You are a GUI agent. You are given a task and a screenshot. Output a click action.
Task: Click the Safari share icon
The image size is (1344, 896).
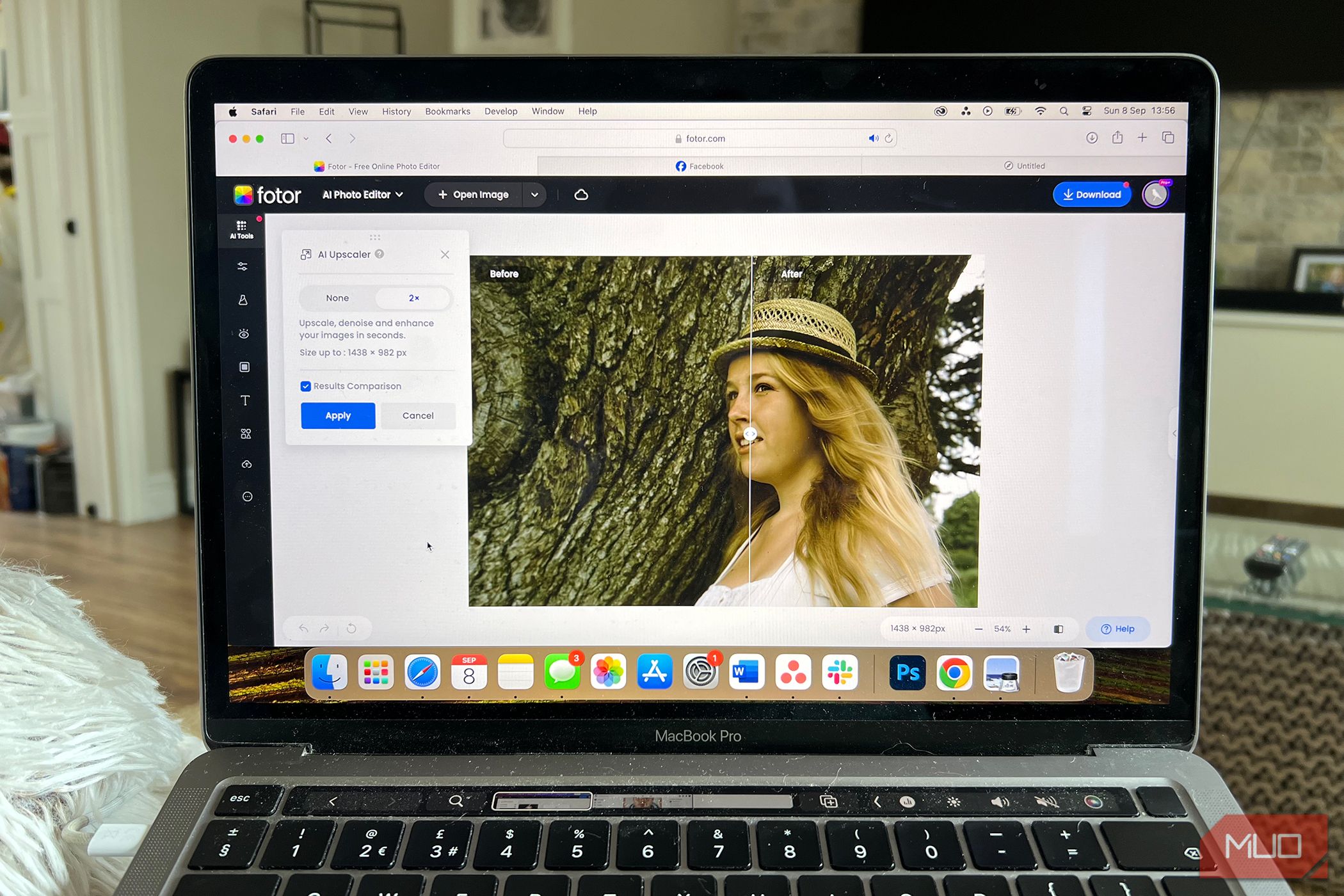click(x=1117, y=138)
